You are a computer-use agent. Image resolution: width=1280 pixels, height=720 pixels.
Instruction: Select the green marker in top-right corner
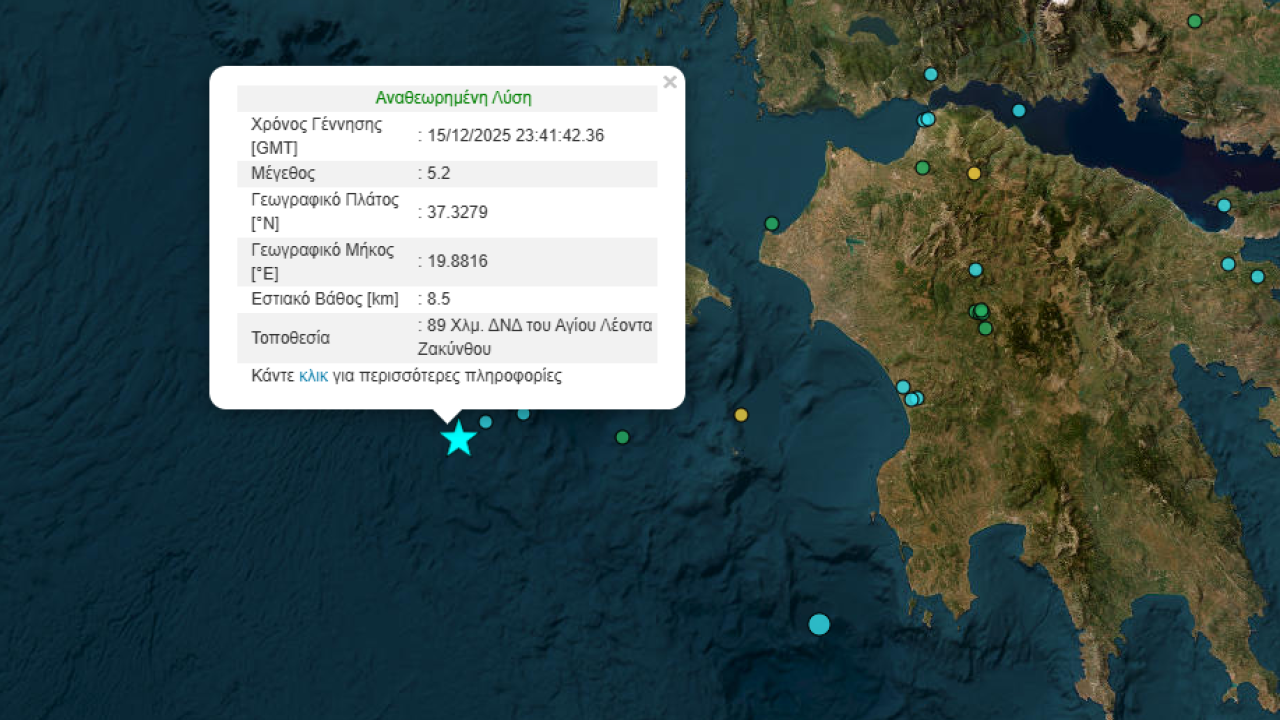point(1194,21)
